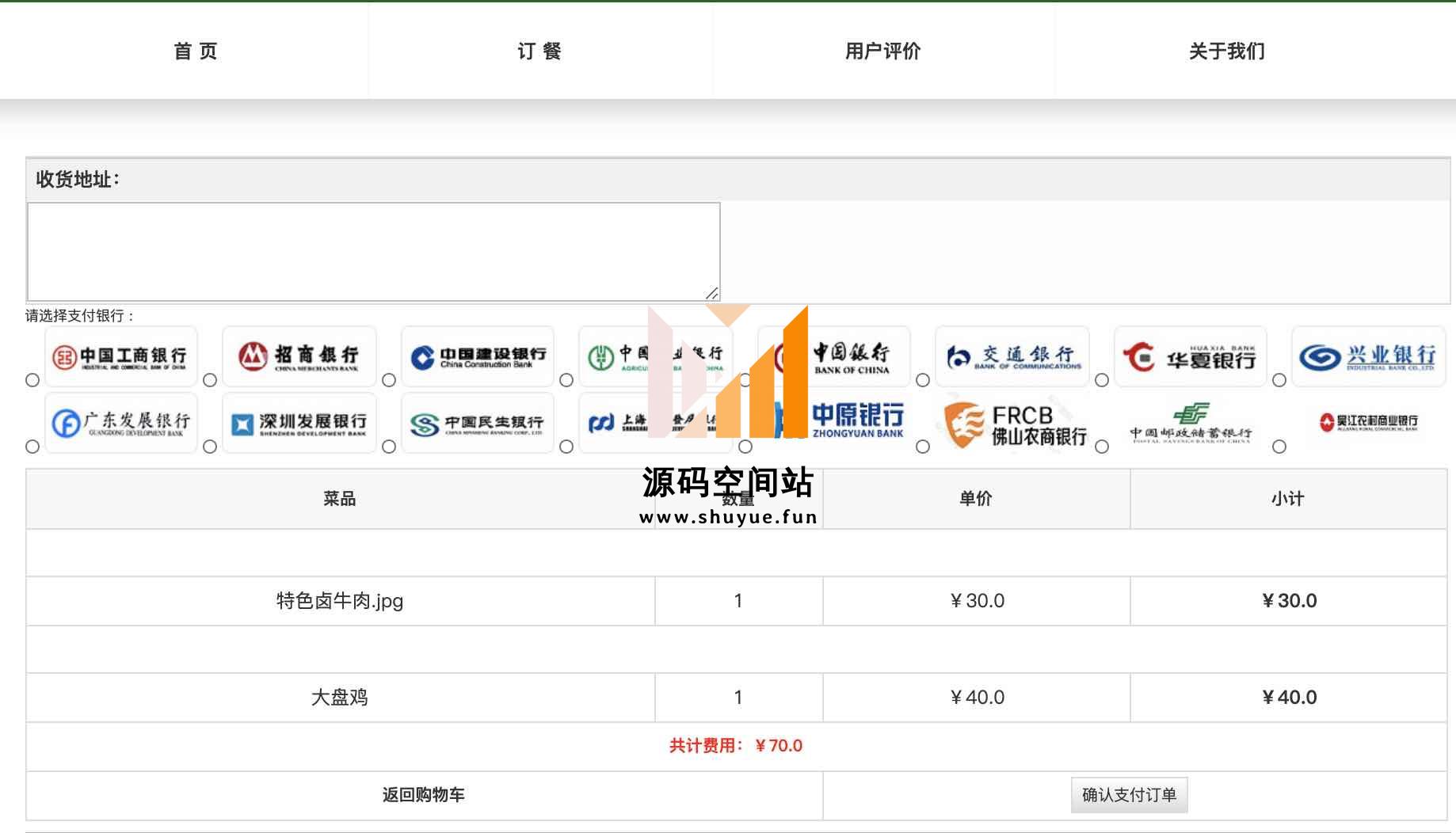Focus the 收货地址 text area
The width and height of the screenshot is (1456, 833).
[x=374, y=252]
